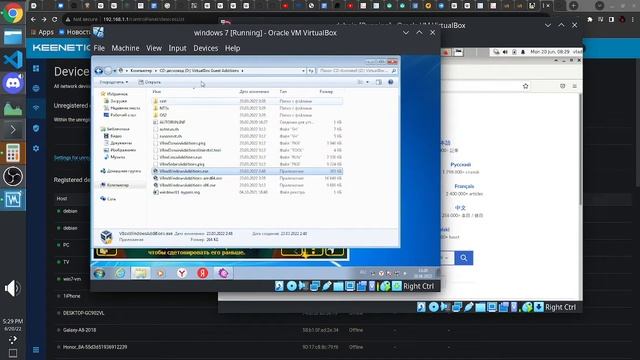Click USB indicator in Windows 7 VM status bar
Screen dimensions: 640x360
tap(327, 286)
